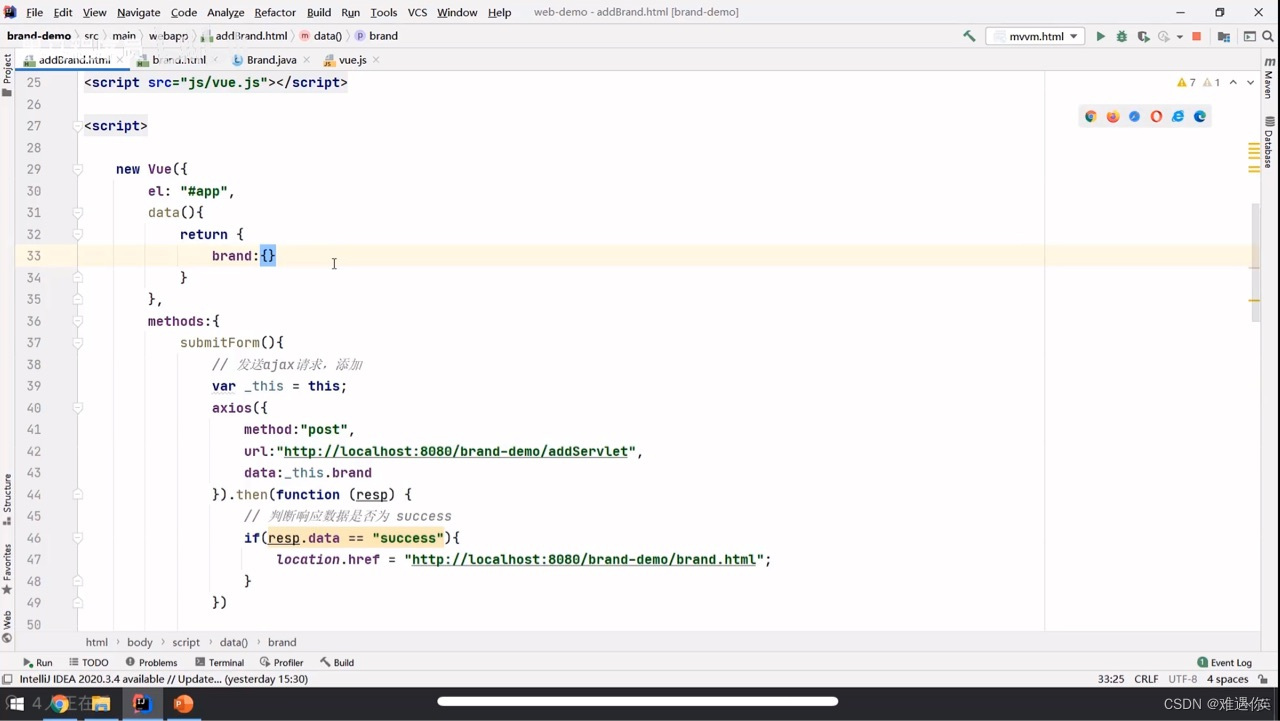
Task: Open the Profiler tool window
Action: [x=281, y=662]
